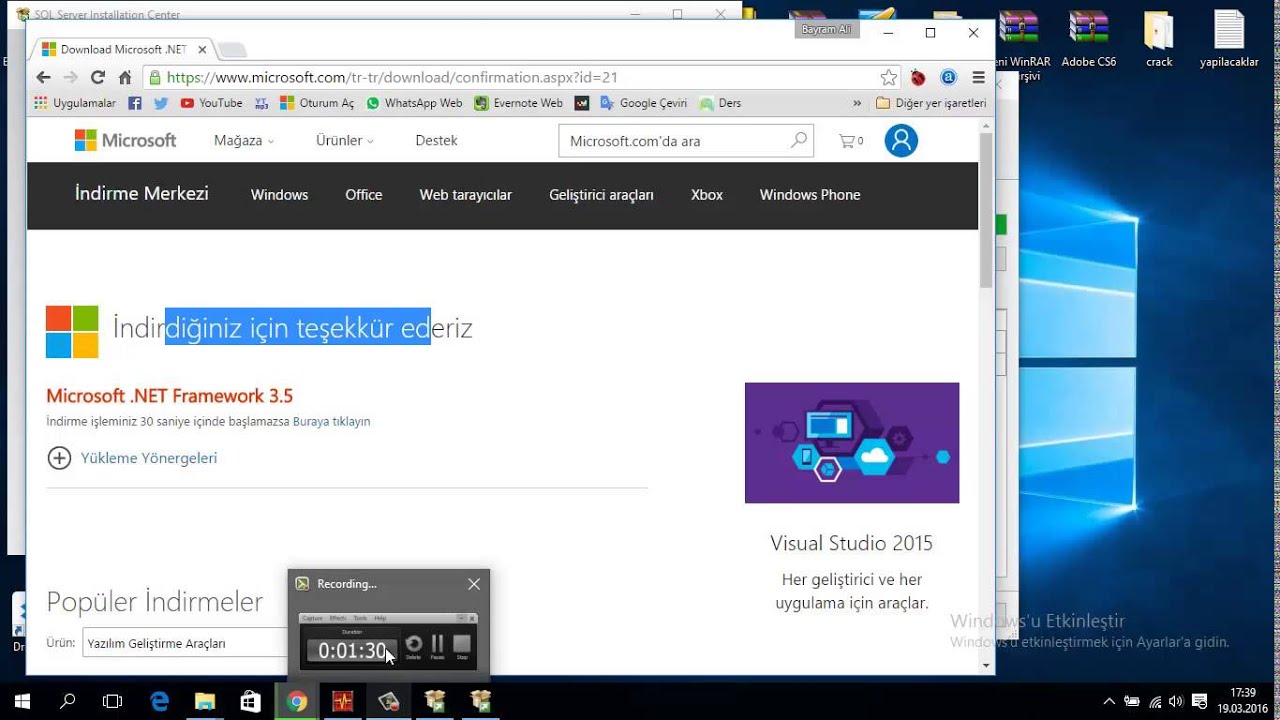Image resolution: width=1280 pixels, height=720 pixels.
Task: Select Office in download center nav
Action: click(x=364, y=195)
